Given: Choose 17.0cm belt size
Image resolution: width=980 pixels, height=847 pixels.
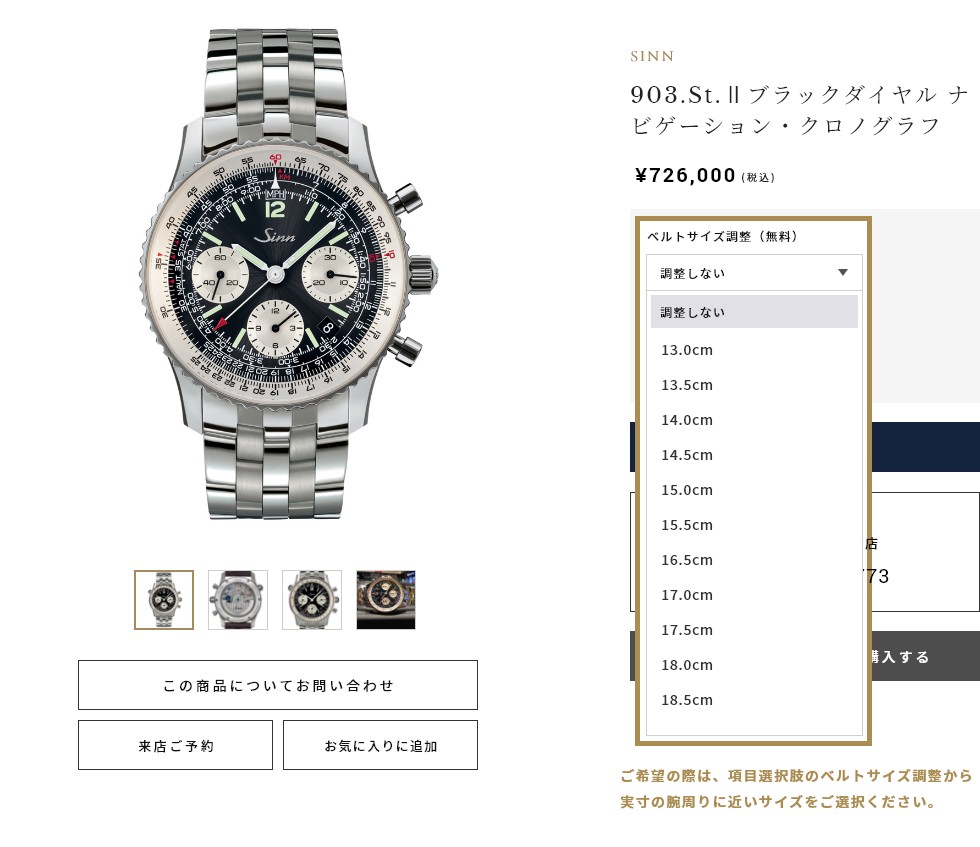Looking at the screenshot, I should [x=754, y=595].
